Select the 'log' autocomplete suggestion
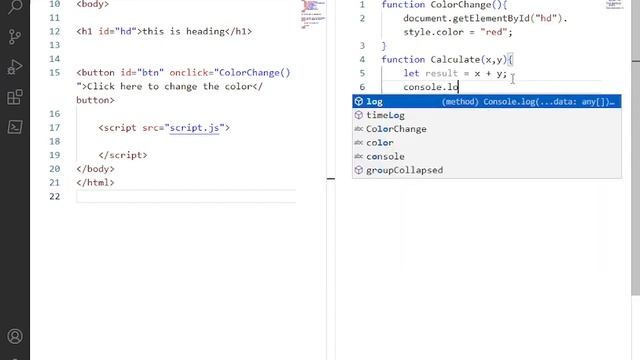Screen dimensions: 640x360 [x=487, y=102]
